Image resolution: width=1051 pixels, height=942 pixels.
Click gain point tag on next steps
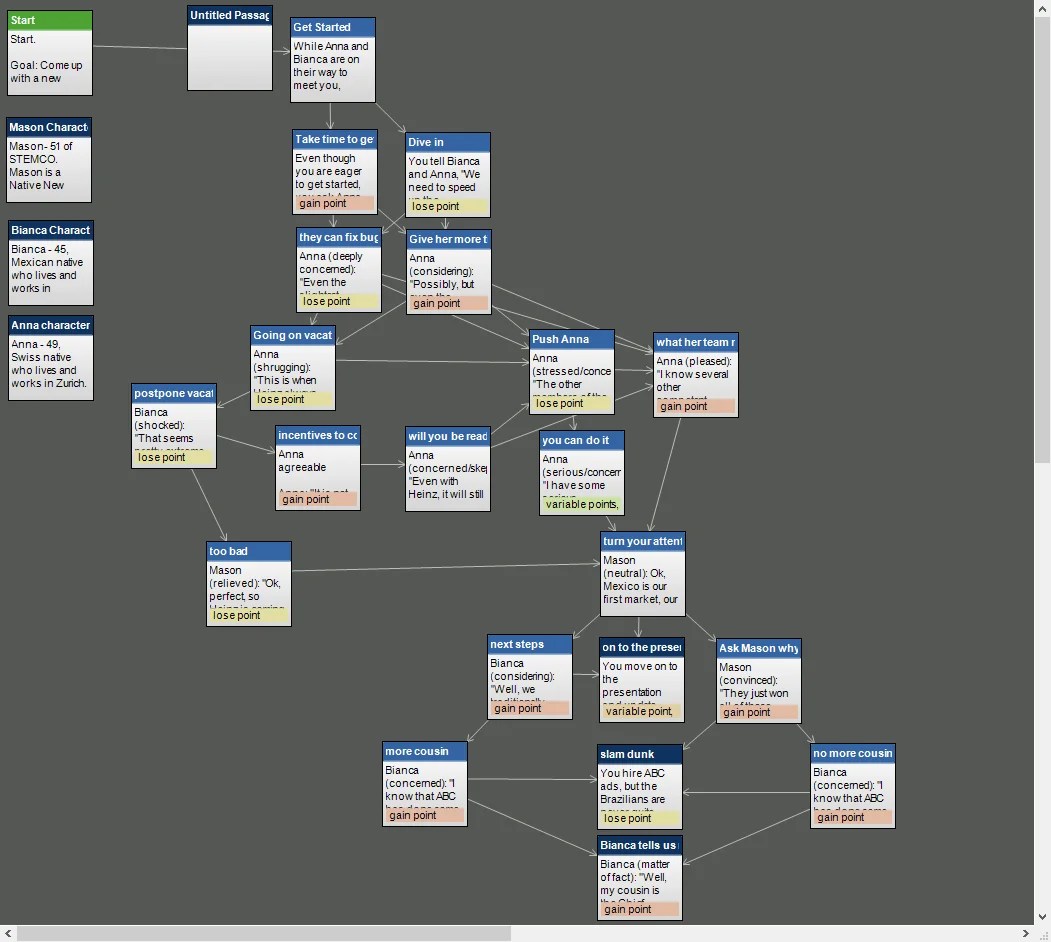pos(530,708)
